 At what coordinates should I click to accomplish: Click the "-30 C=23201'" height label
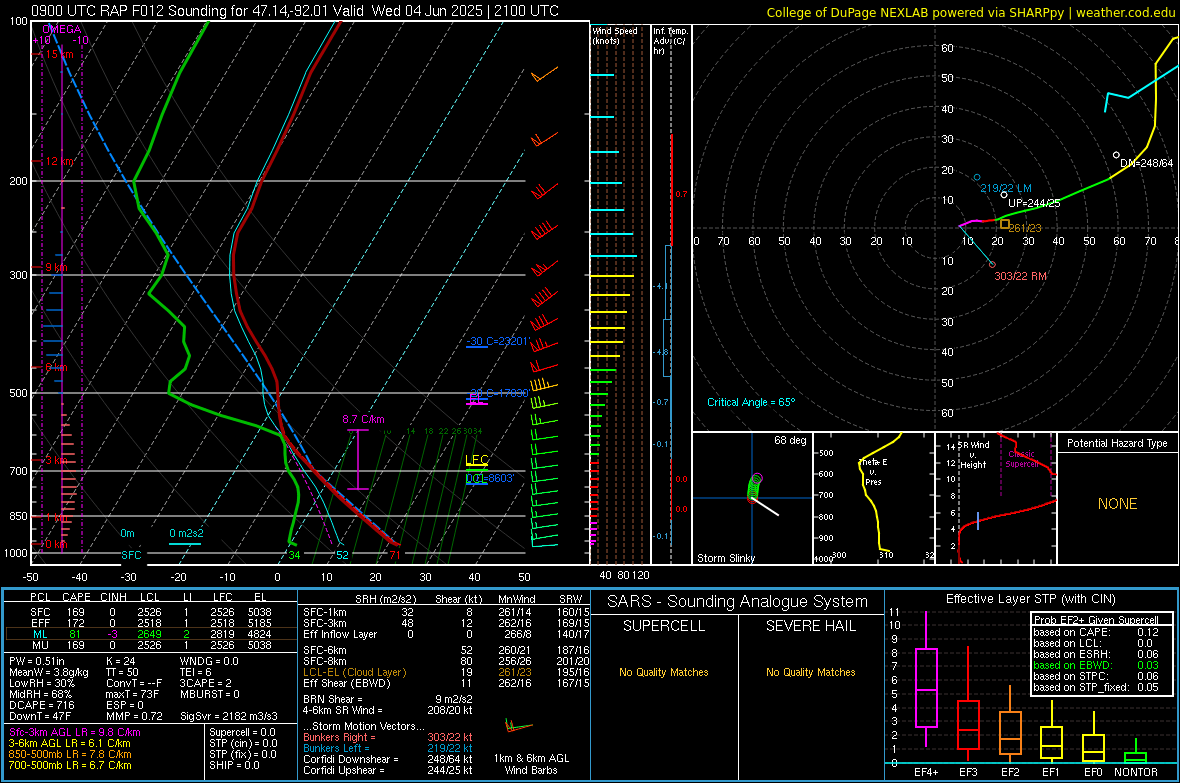coord(497,341)
